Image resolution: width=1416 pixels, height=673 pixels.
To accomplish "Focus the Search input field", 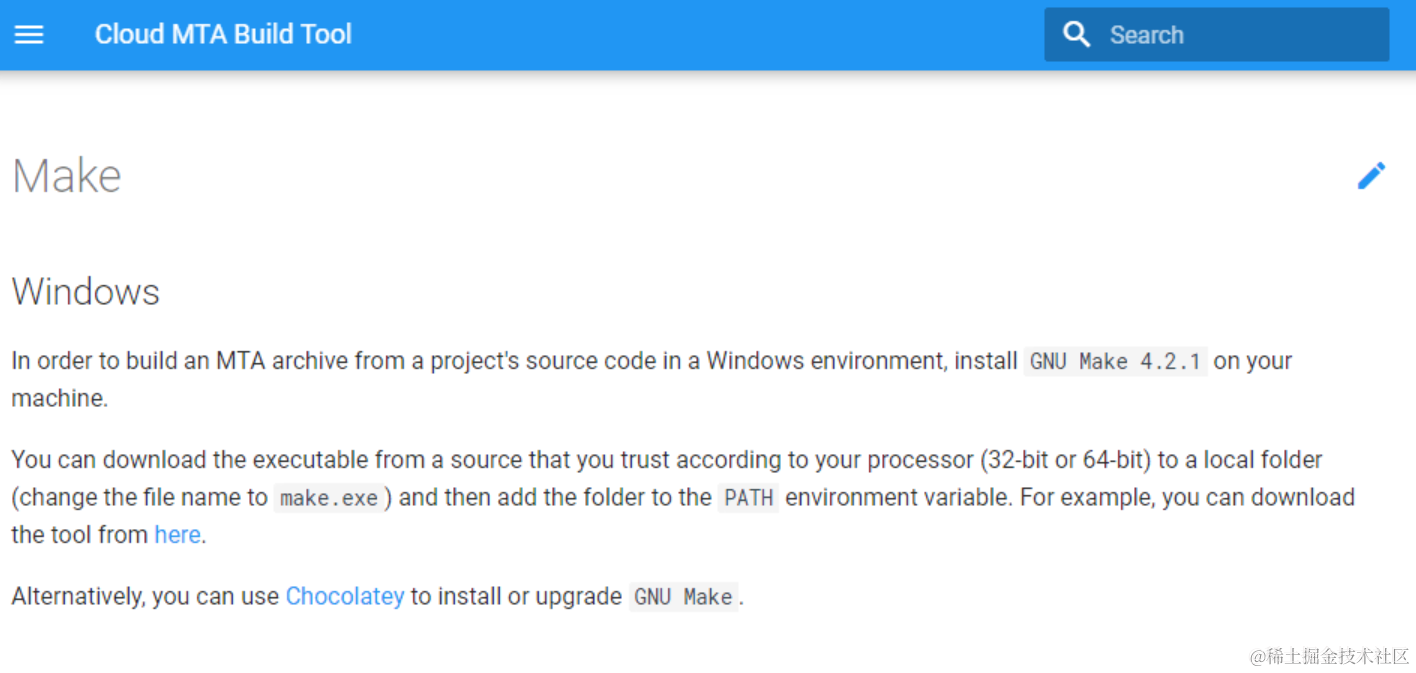I will click(x=1240, y=35).
